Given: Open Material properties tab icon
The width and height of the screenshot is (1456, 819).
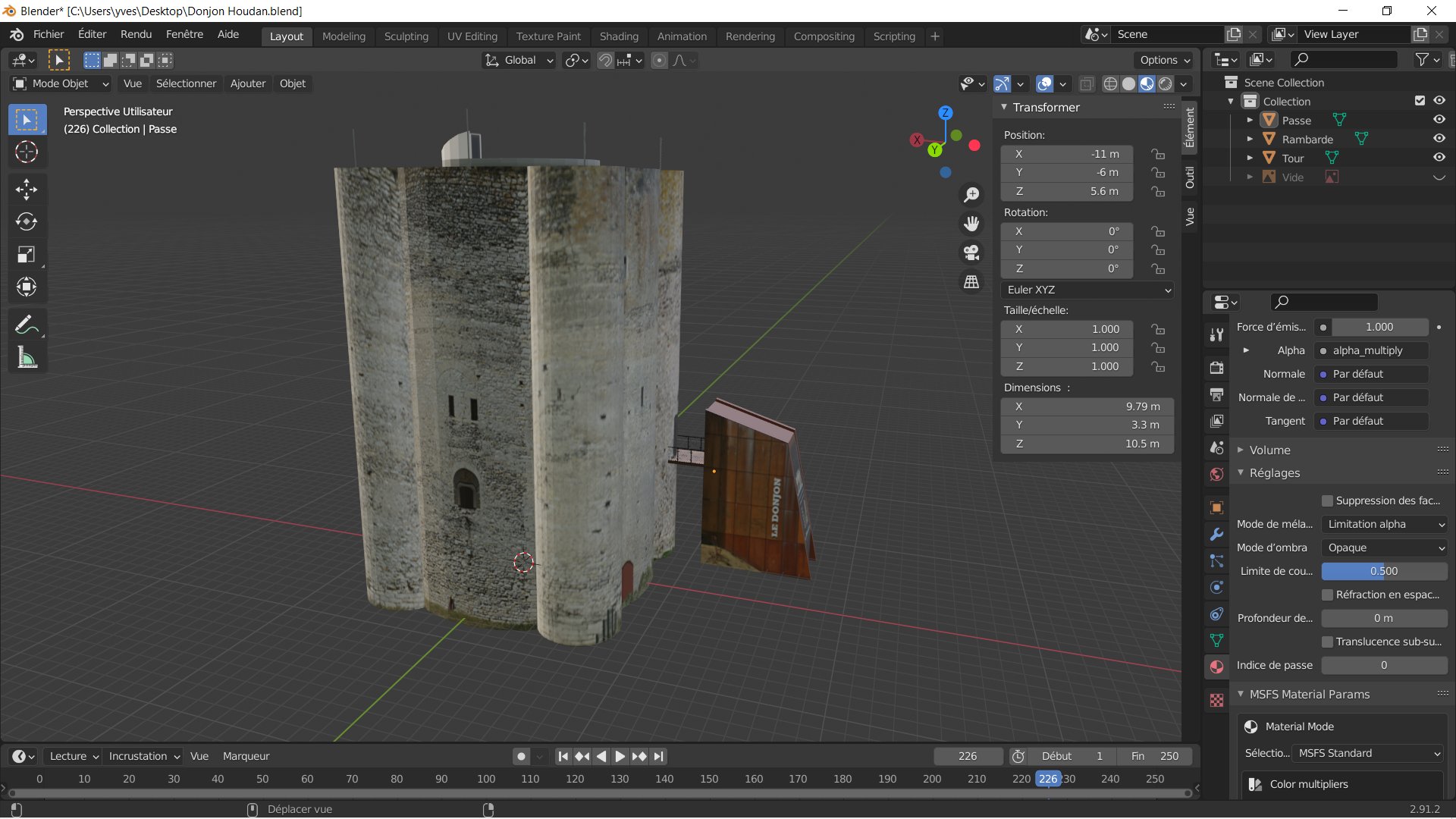Looking at the screenshot, I should coord(1216,667).
